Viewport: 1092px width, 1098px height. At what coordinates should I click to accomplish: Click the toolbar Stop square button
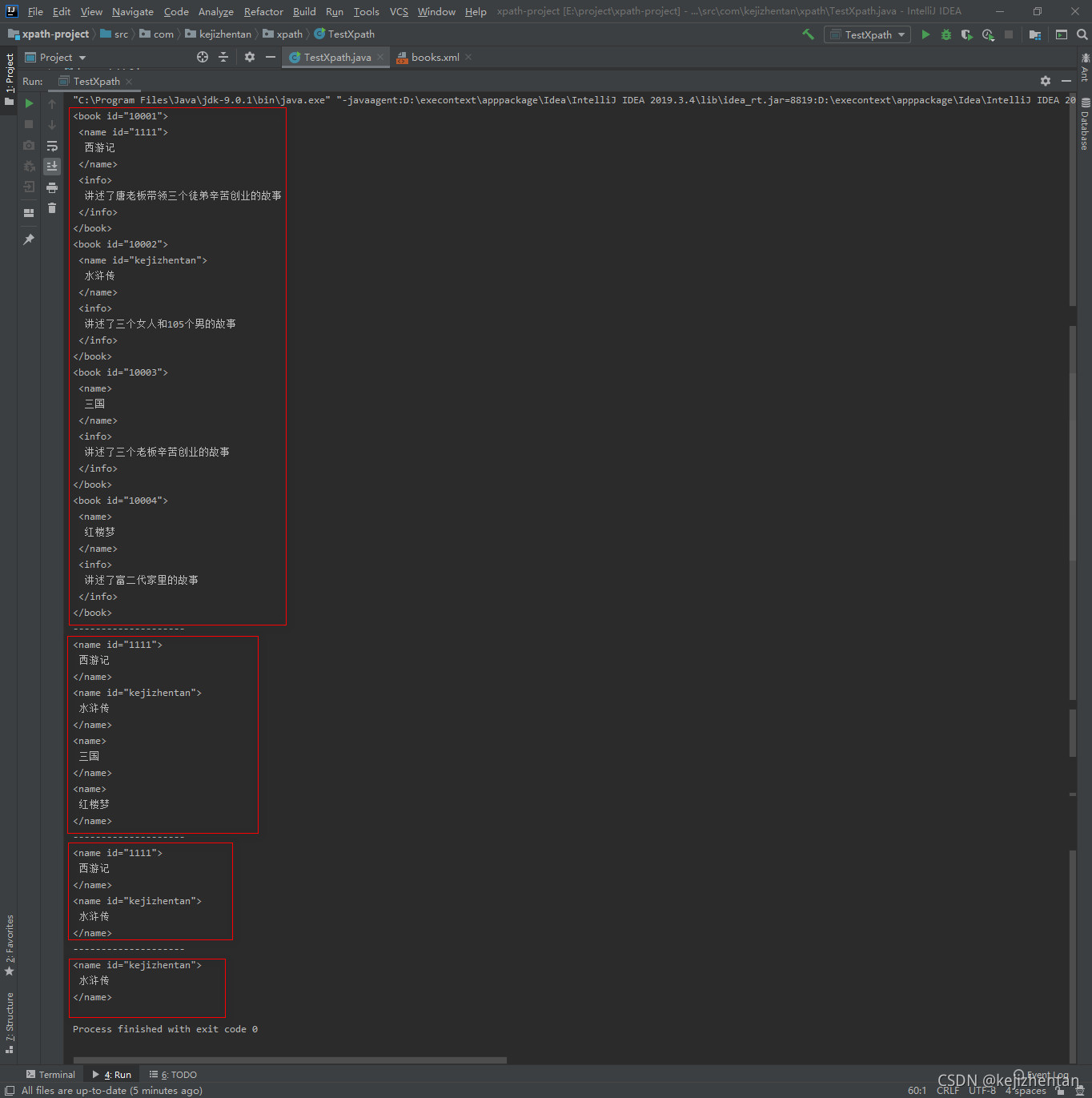(x=1009, y=34)
